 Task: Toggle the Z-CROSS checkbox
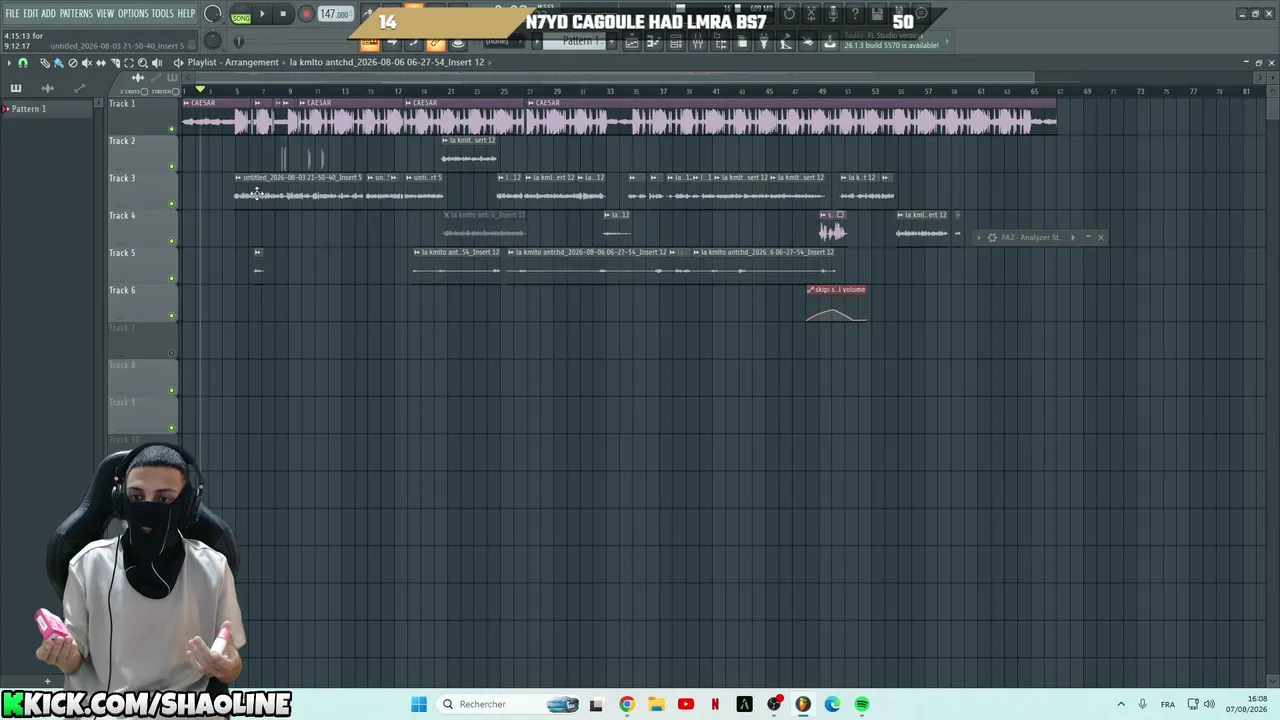[144, 91]
